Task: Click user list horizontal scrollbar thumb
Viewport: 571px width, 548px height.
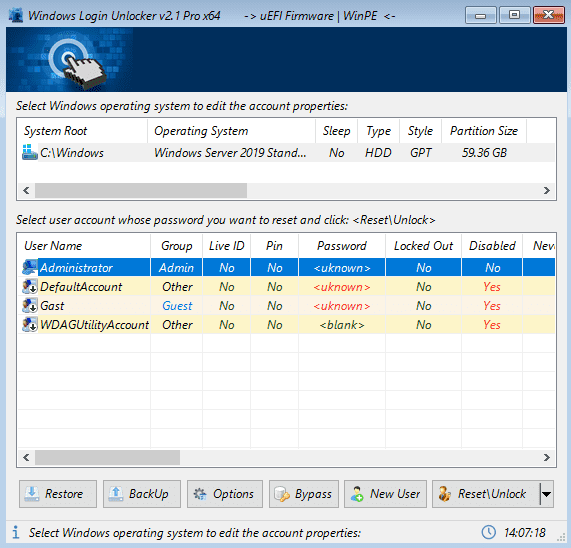Action: pos(107,457)
